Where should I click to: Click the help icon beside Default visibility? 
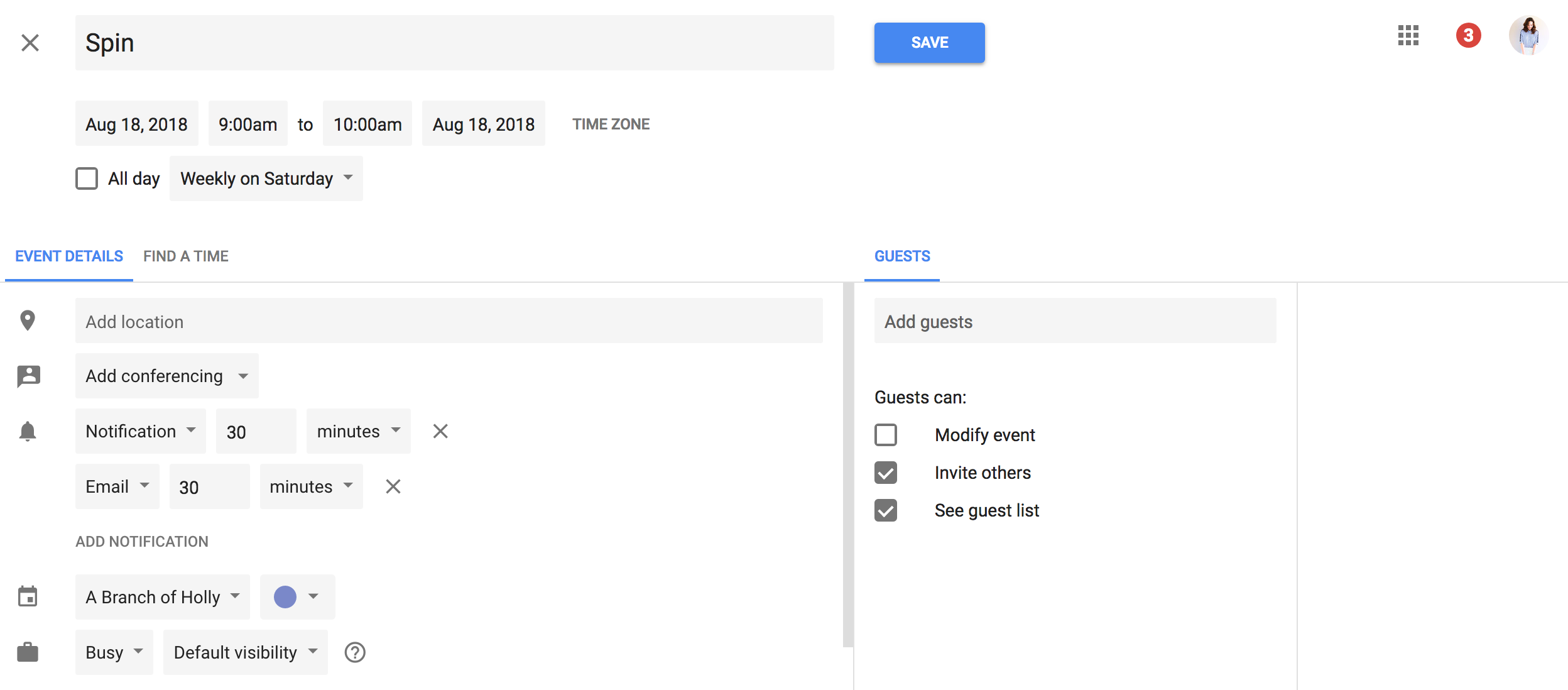[355, 652]
